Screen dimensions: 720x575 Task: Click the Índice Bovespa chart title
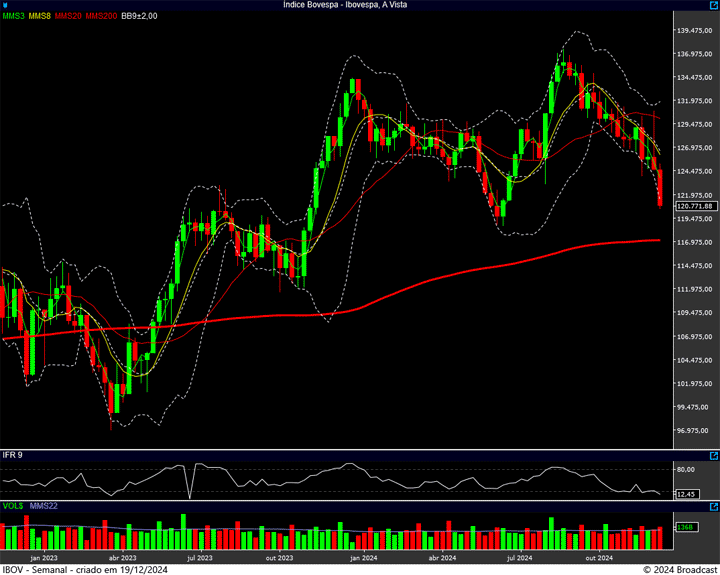[359, 5]
